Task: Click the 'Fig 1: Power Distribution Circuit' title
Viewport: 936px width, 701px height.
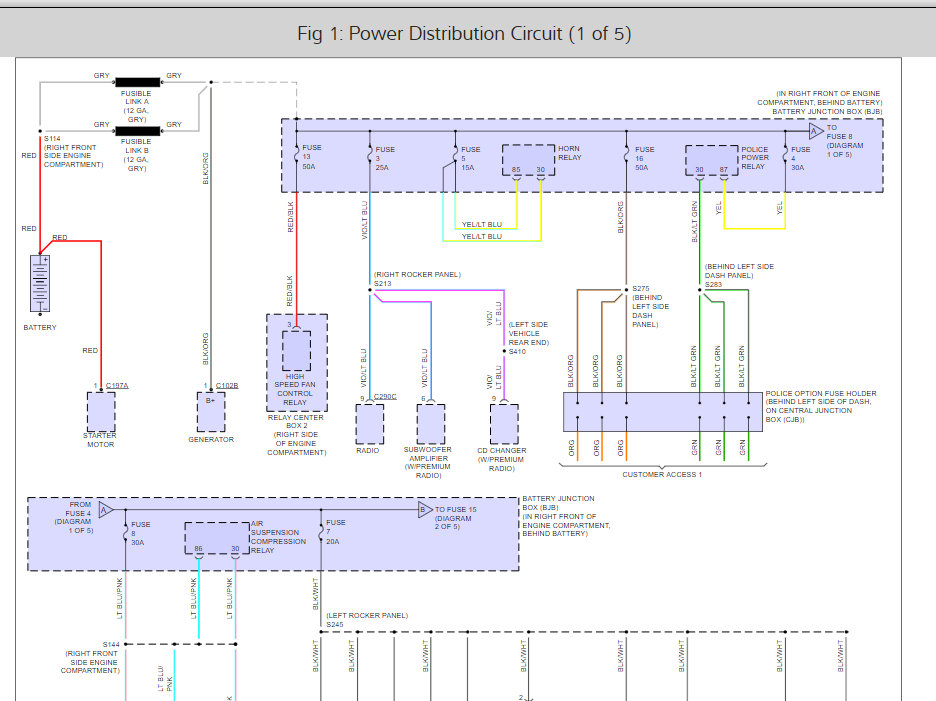Action: (464, 33)
